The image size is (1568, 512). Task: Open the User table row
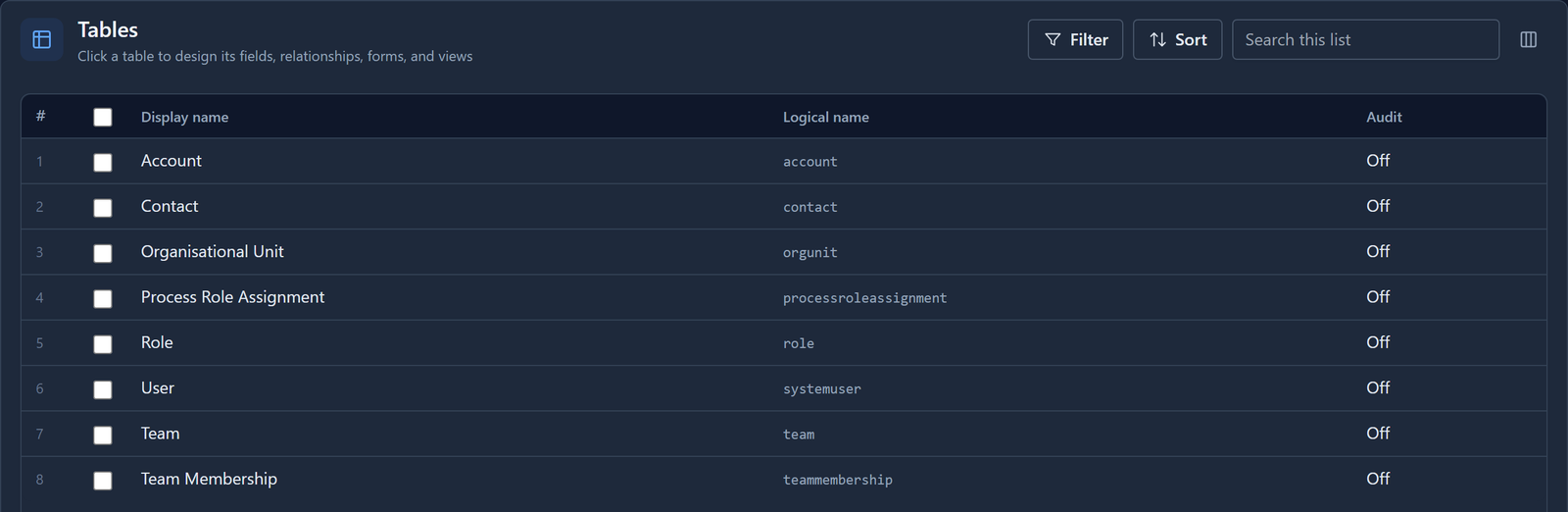point(783,388)
